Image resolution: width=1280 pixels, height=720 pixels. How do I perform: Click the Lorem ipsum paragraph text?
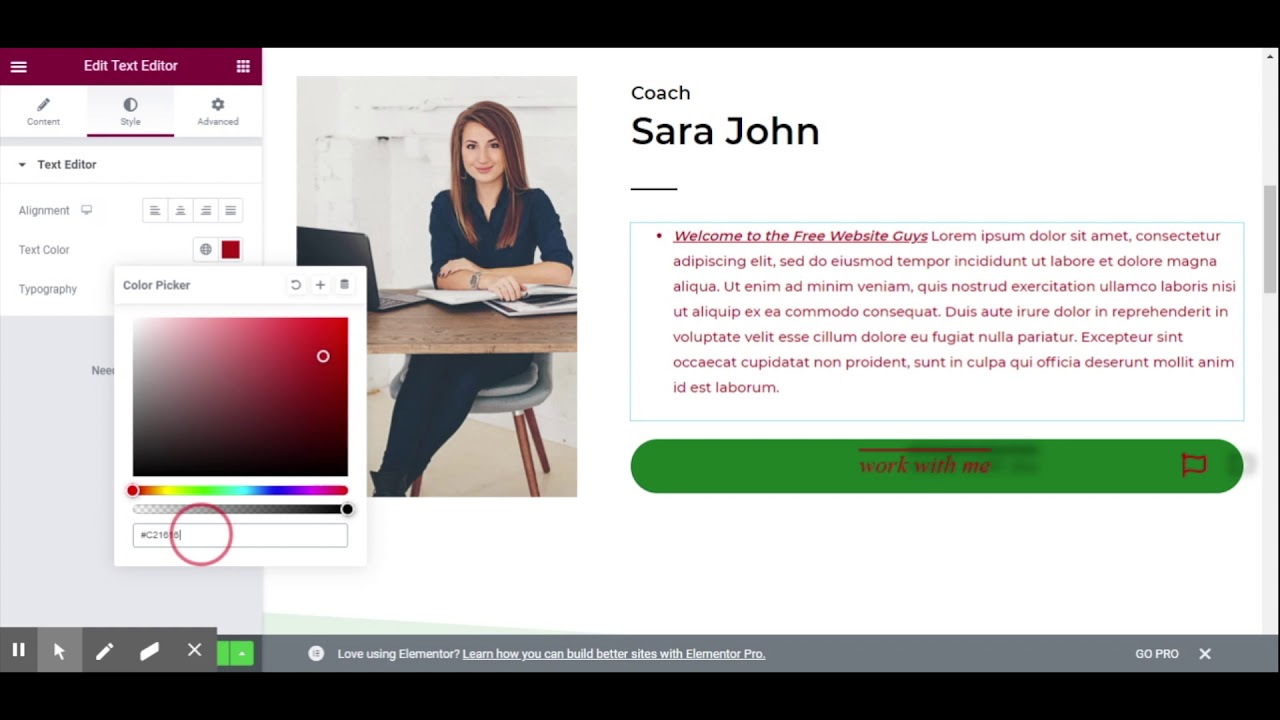(x=955, y=312)
